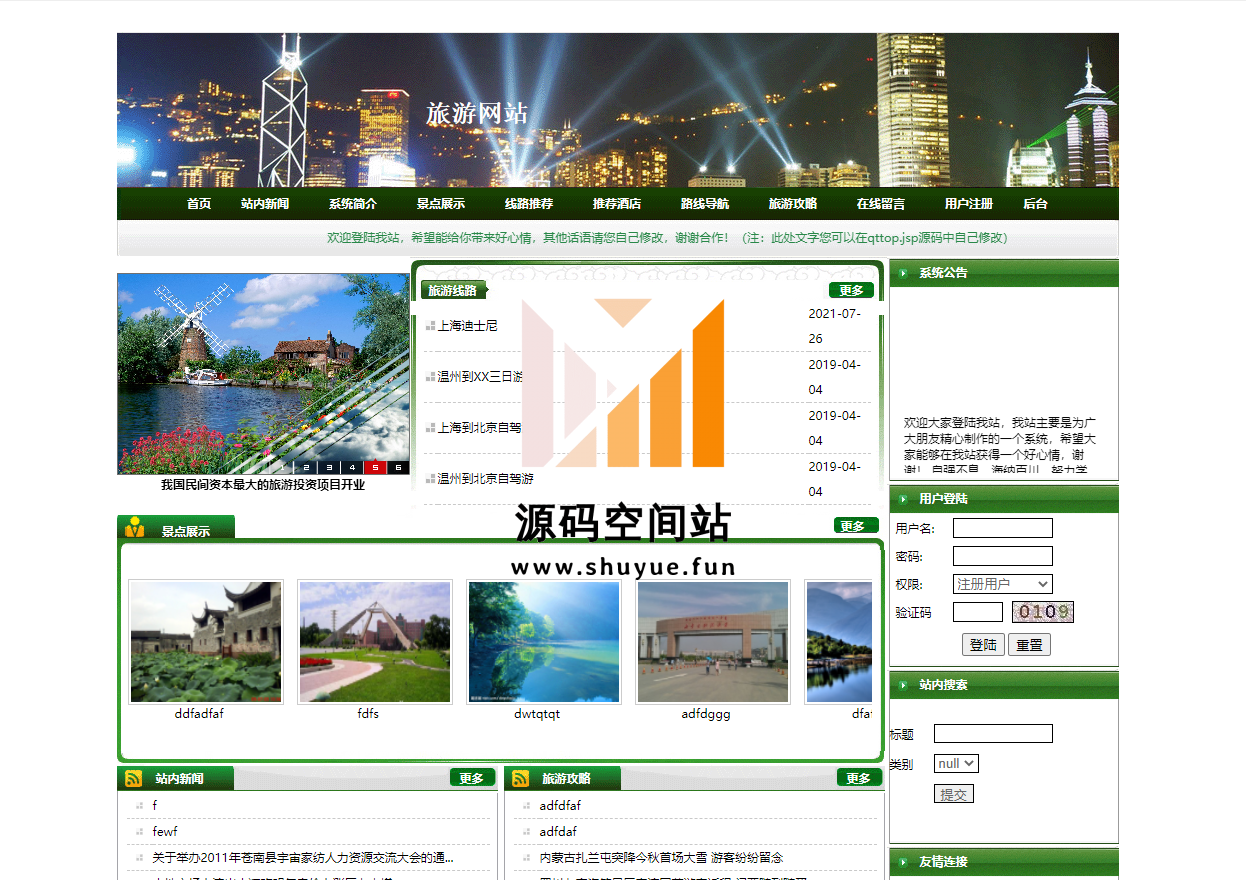Click 更多 button in 旅游线路 panel

pos(851,291)
